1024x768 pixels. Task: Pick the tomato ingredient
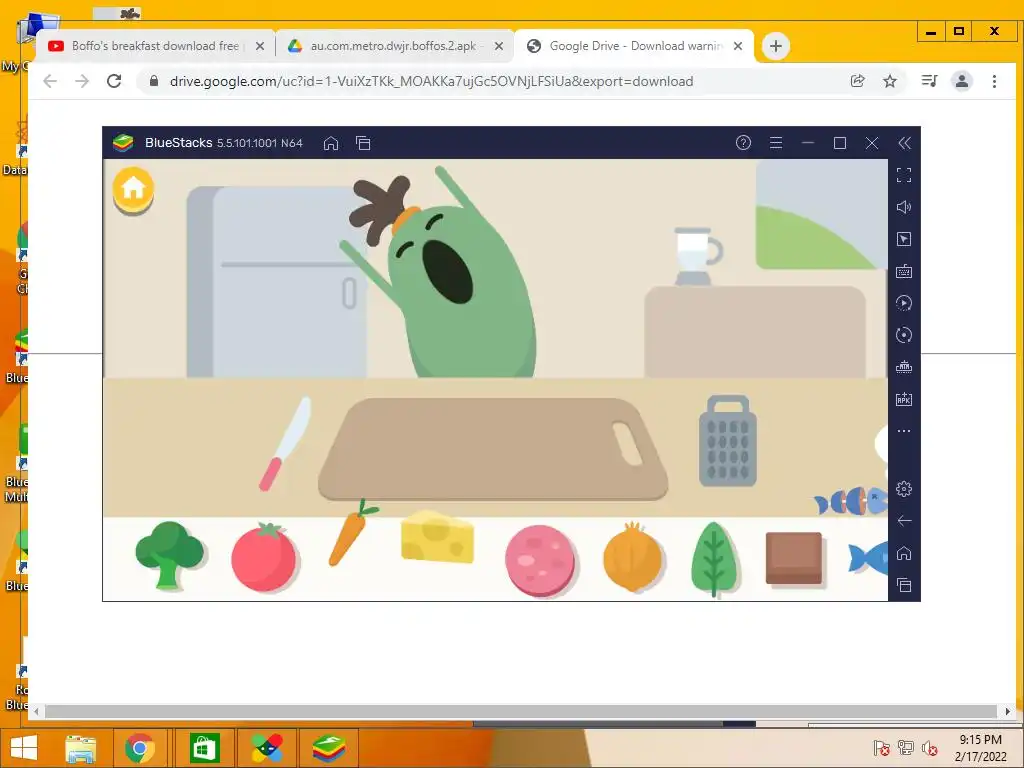[264, 557]
